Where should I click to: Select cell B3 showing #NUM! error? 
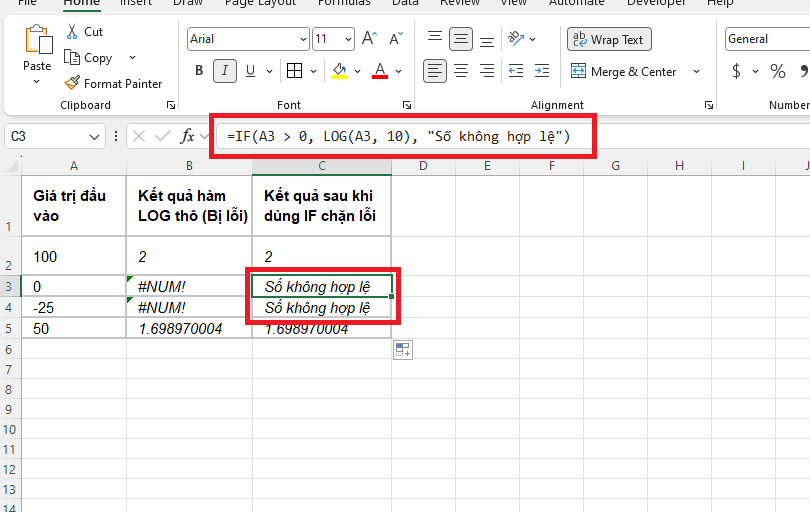pos(189,286)
